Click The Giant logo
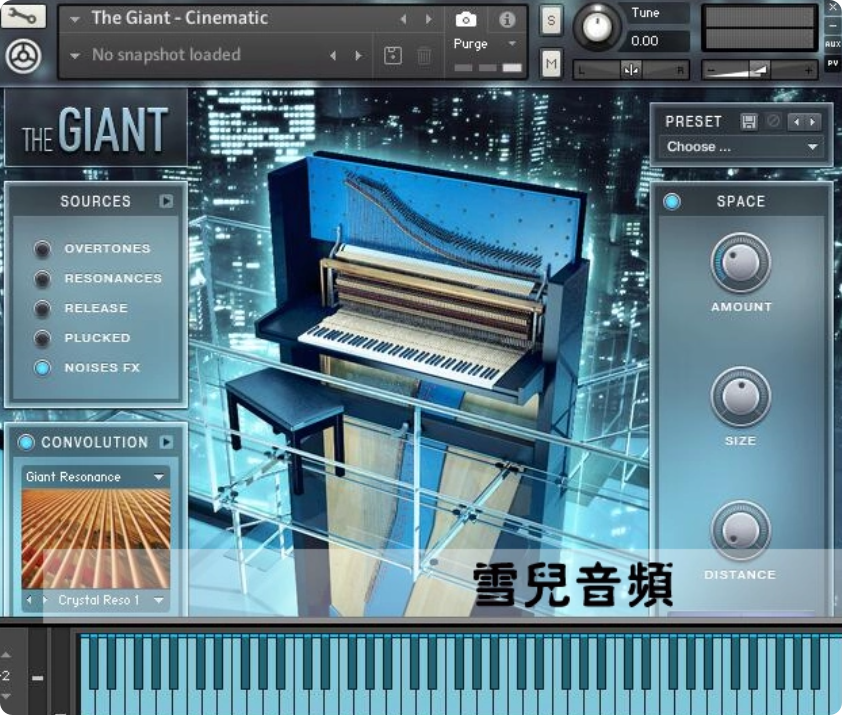This screenshot has height=715, width=842. pos(95,129)
